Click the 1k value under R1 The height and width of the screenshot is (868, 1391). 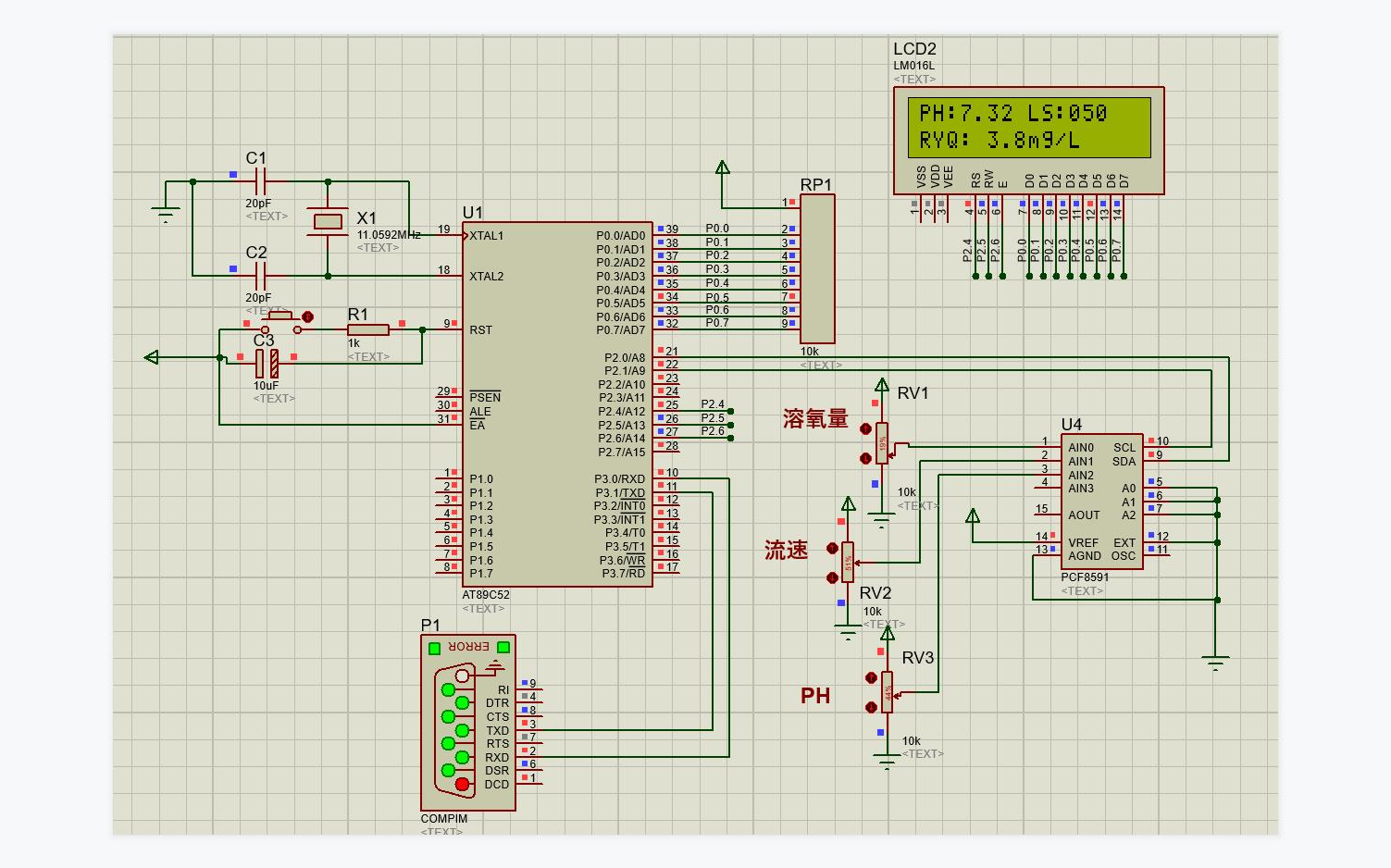pos(354,343)
